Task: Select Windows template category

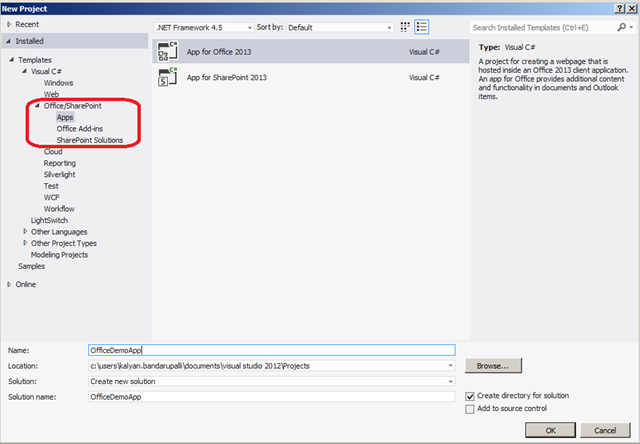Action: point(58,83)
